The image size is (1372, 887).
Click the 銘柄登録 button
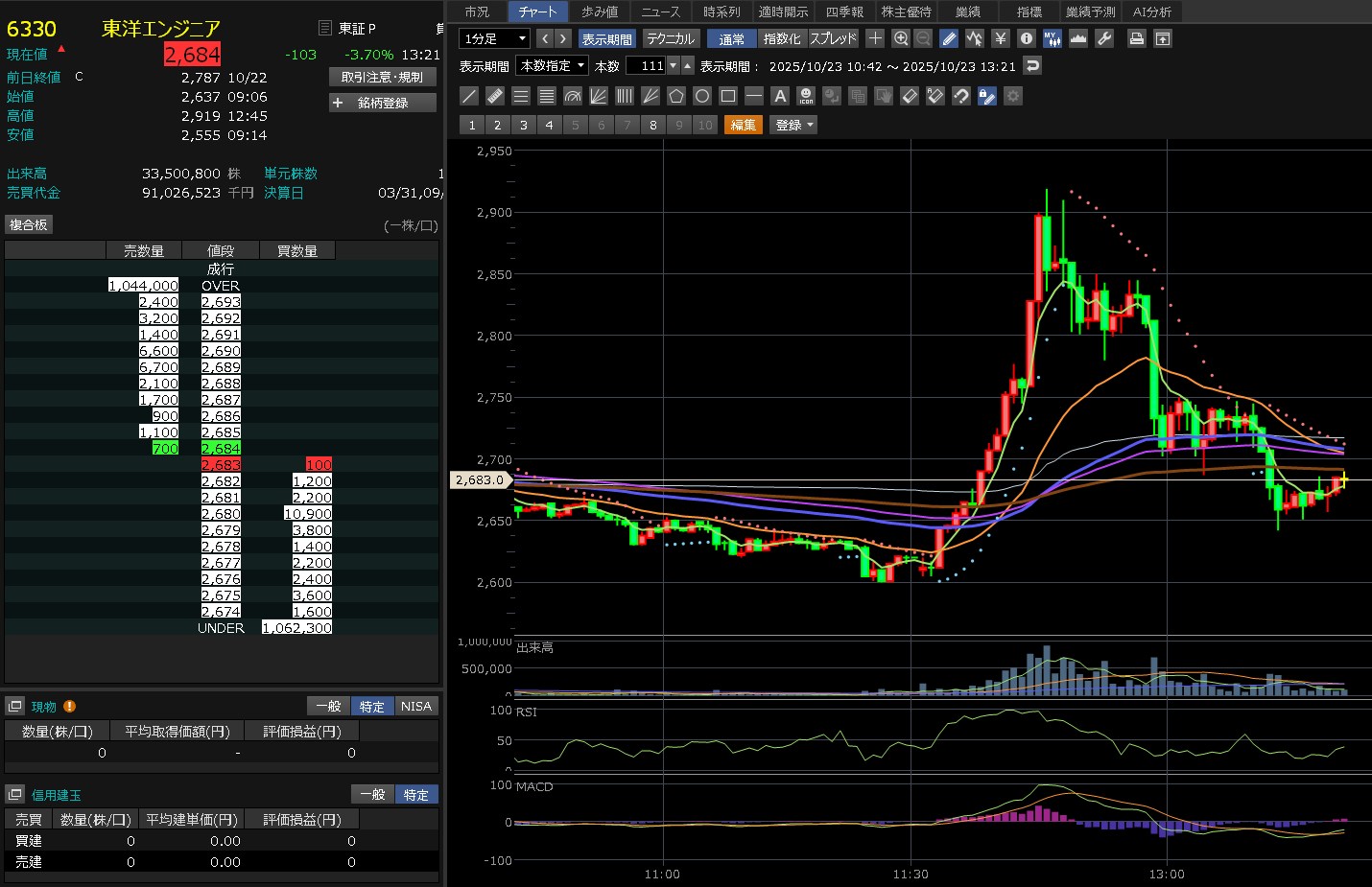[383, 103]
